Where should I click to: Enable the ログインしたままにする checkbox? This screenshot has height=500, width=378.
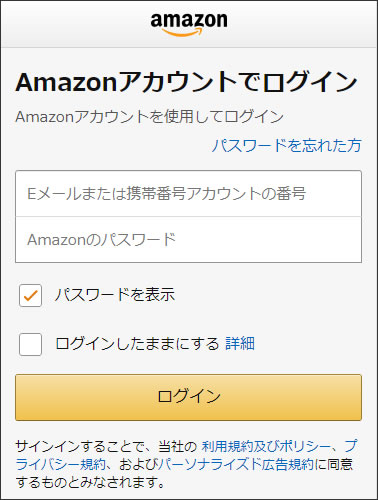30,344
